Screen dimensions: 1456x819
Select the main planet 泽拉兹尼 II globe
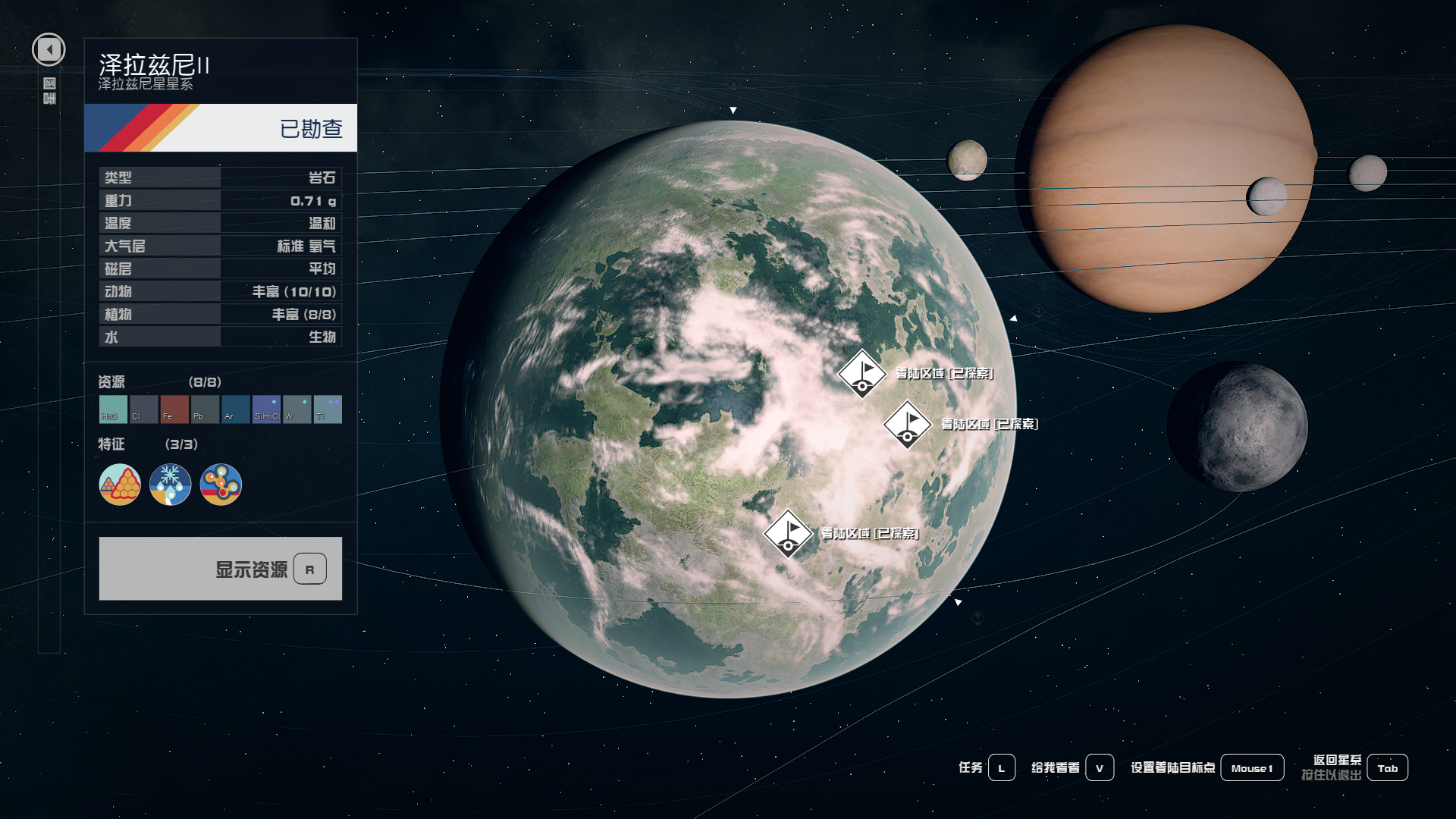point(728,409)
